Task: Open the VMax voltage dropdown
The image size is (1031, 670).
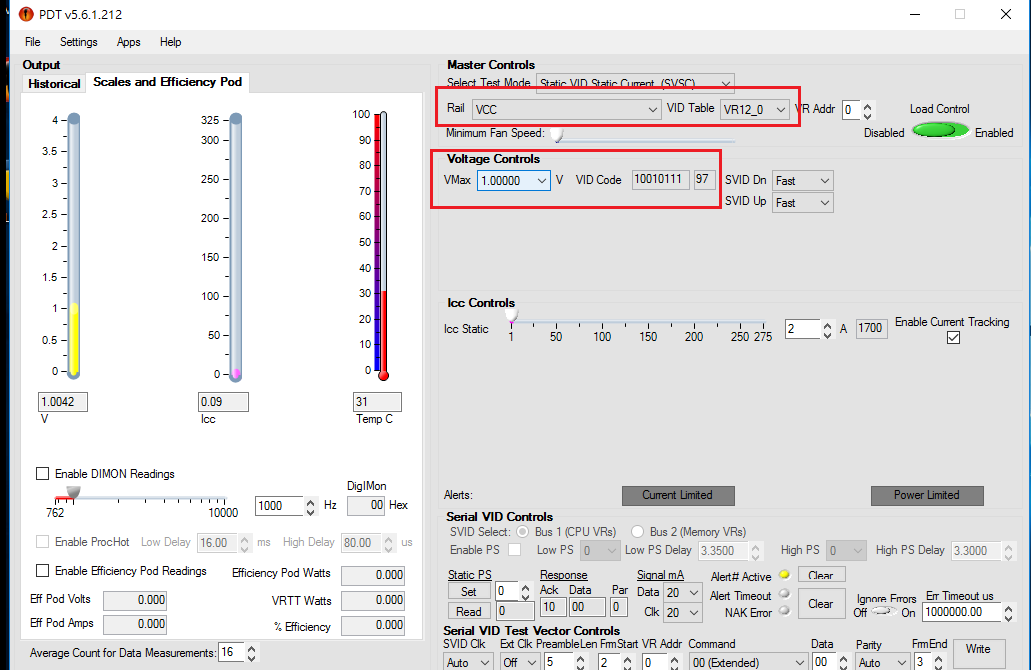Action: [x=514, y=180]
